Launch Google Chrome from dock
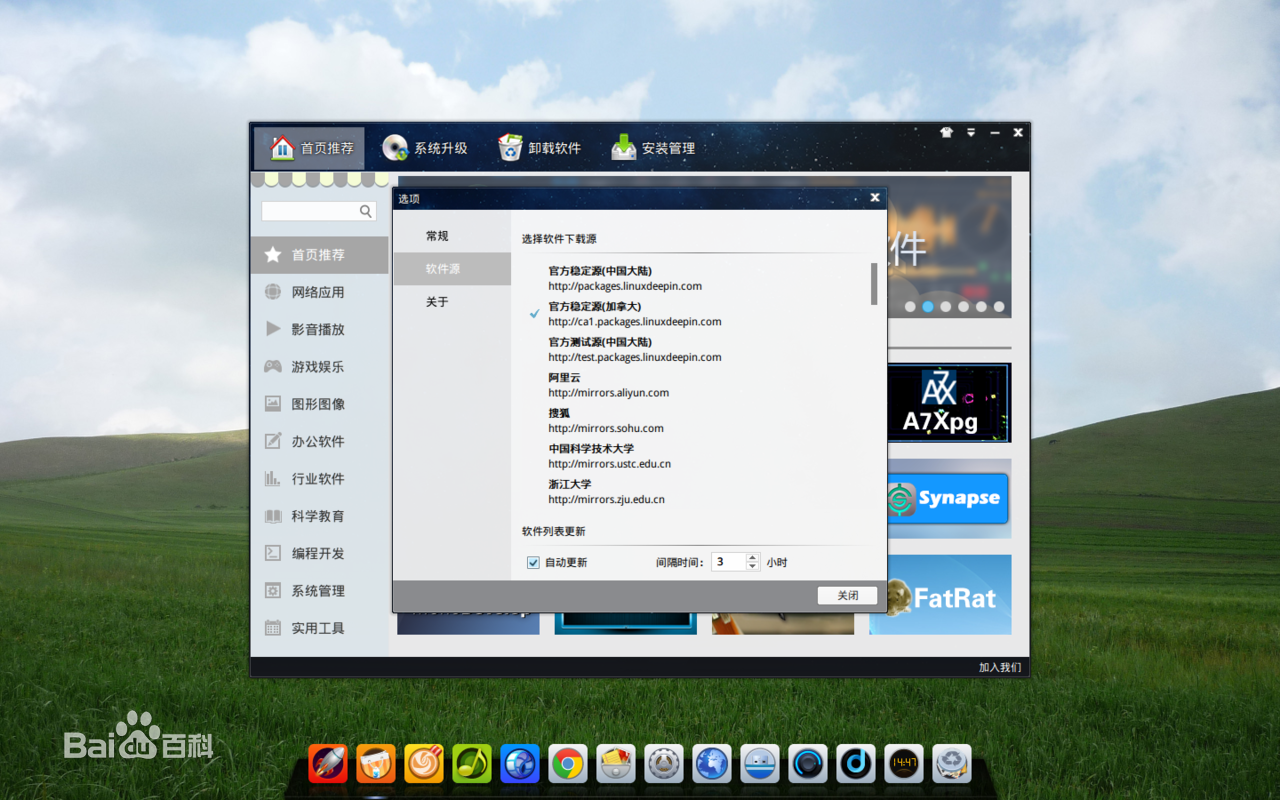Screen dimensions: 1280x800 pos(568,765)
